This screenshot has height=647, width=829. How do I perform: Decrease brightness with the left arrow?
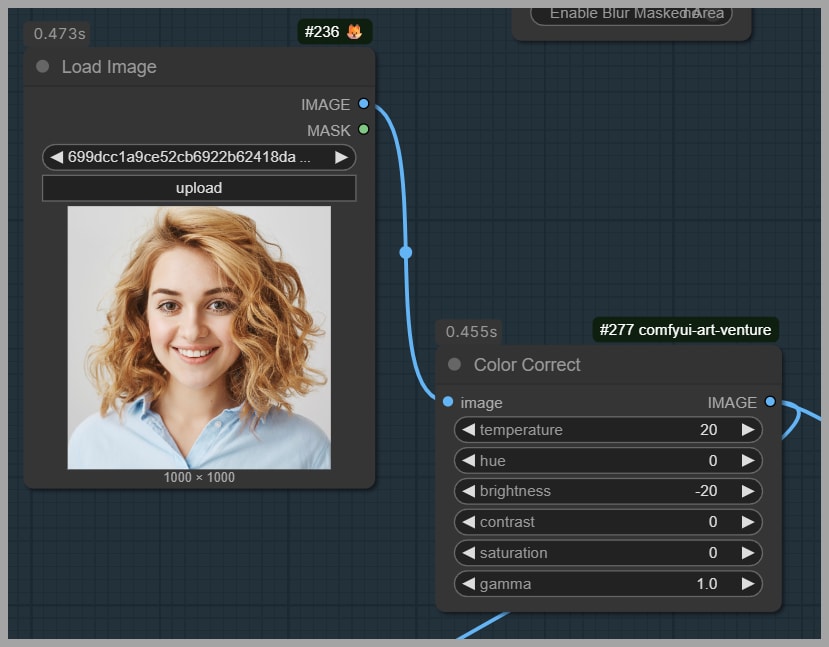coord(468,491)
